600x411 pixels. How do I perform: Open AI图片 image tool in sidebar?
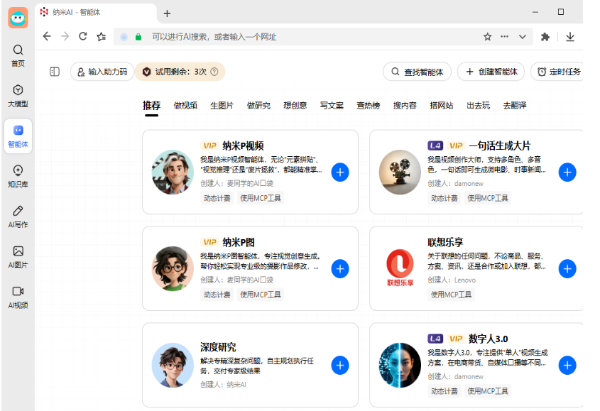(x=18, y=256)
